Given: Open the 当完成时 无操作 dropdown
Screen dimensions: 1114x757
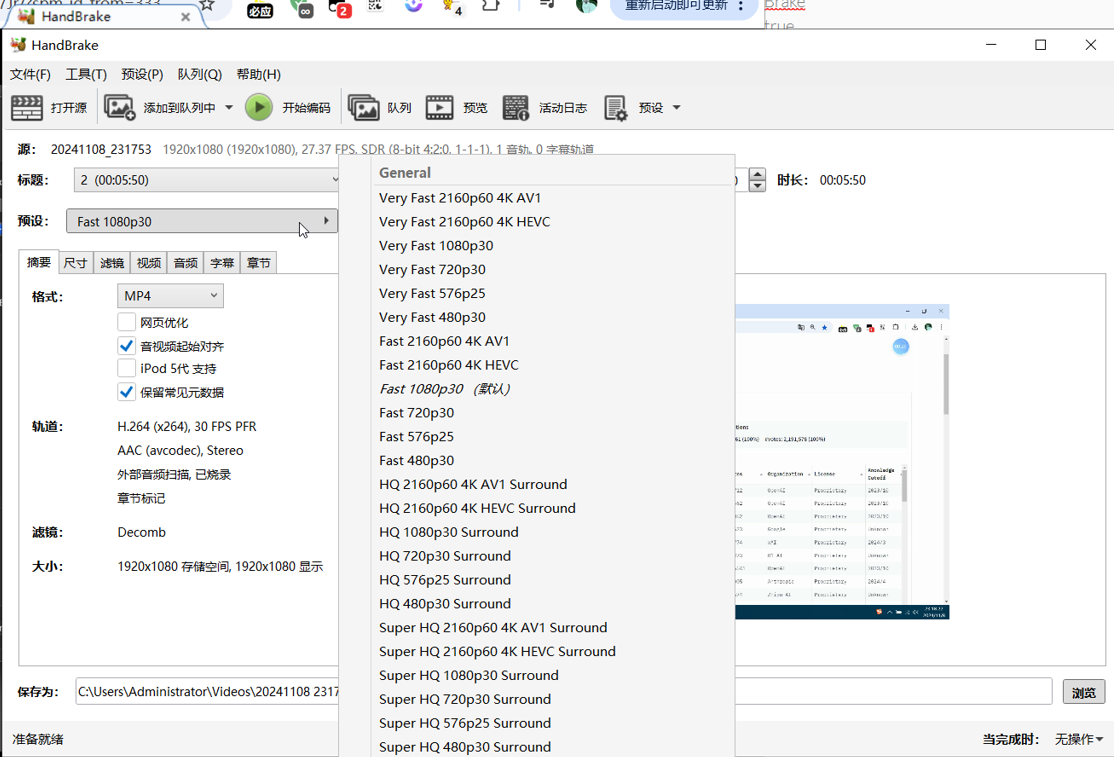Looking at the screenshot, I should point(1078,739).
